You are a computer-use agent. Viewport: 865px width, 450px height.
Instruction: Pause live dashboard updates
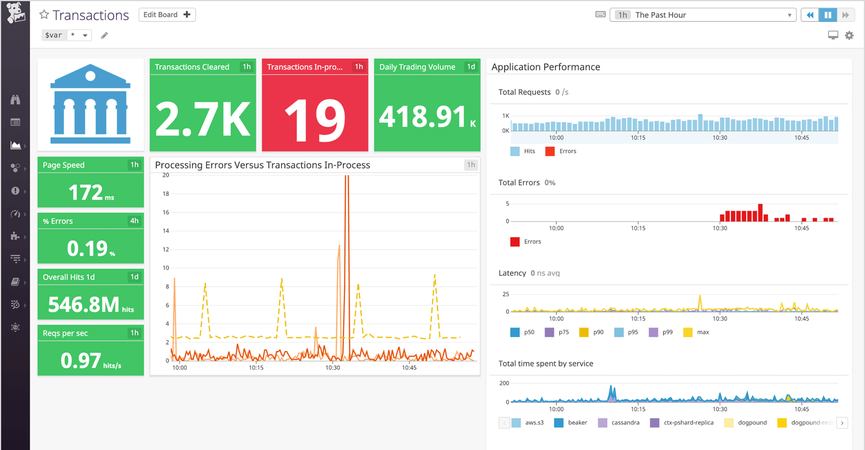[x=828, y=15]
